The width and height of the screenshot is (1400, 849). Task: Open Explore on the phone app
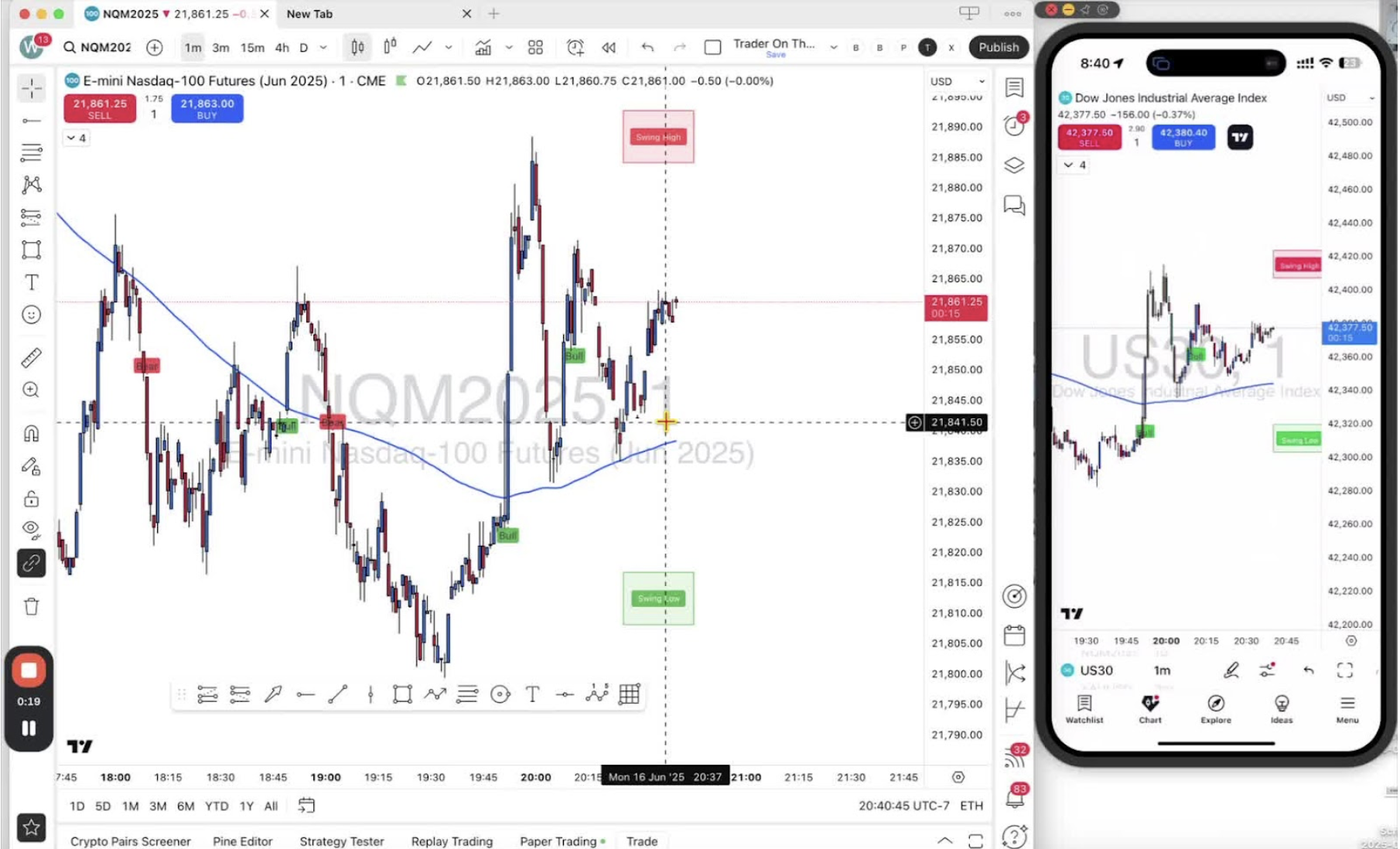click(x=1216, y=709)
